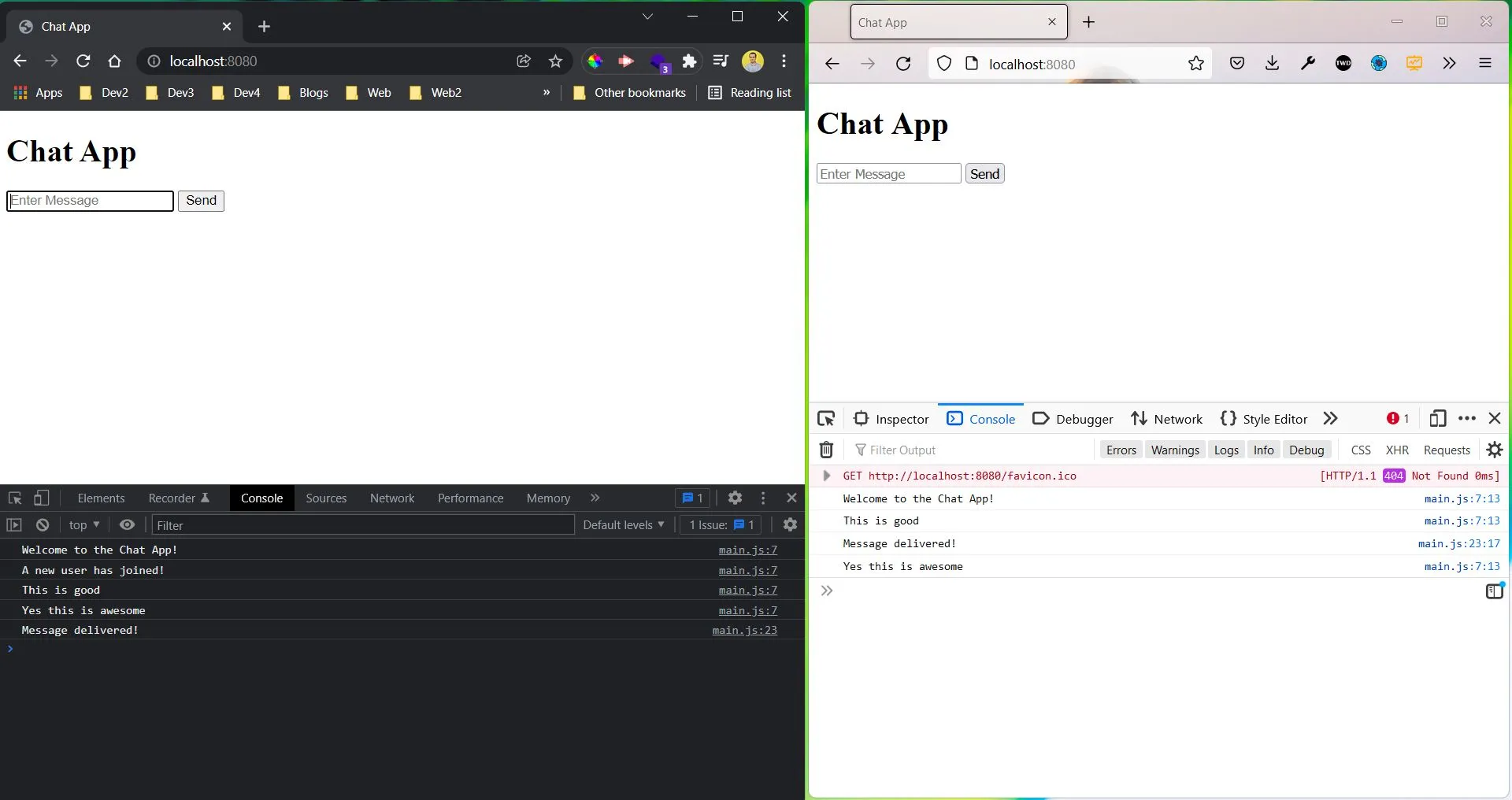Open main.js:23 link in Chrome console
Screen dimensions: 1512x800
point(744,630)
